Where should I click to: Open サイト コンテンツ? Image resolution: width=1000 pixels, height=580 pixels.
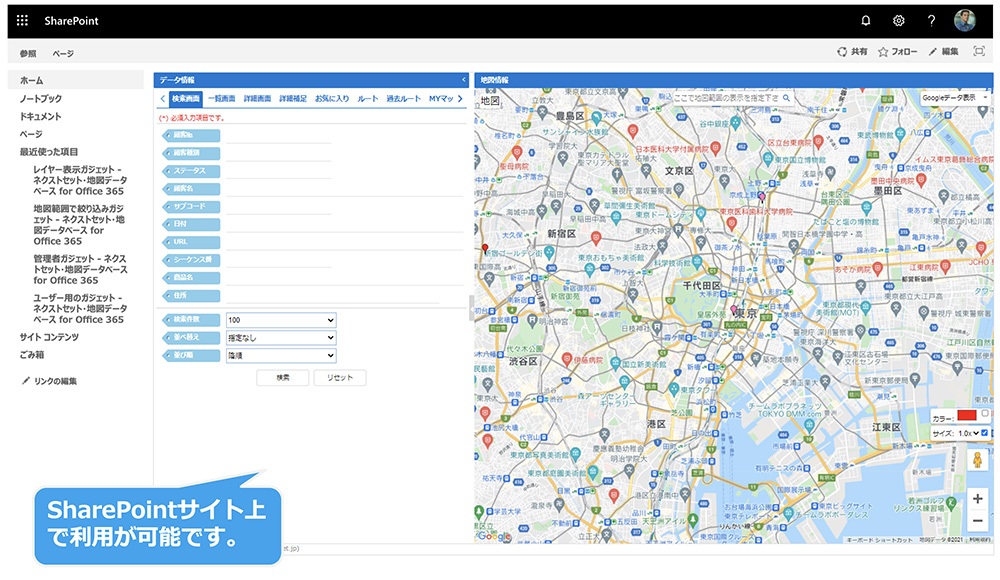point(49,337)
